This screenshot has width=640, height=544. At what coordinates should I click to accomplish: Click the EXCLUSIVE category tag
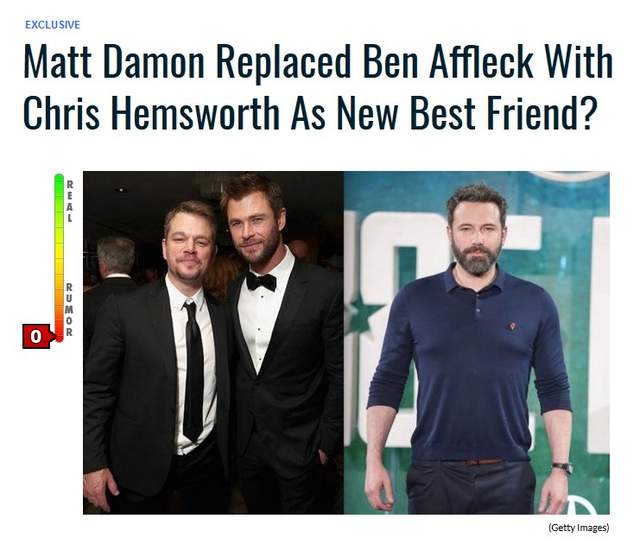52,25
